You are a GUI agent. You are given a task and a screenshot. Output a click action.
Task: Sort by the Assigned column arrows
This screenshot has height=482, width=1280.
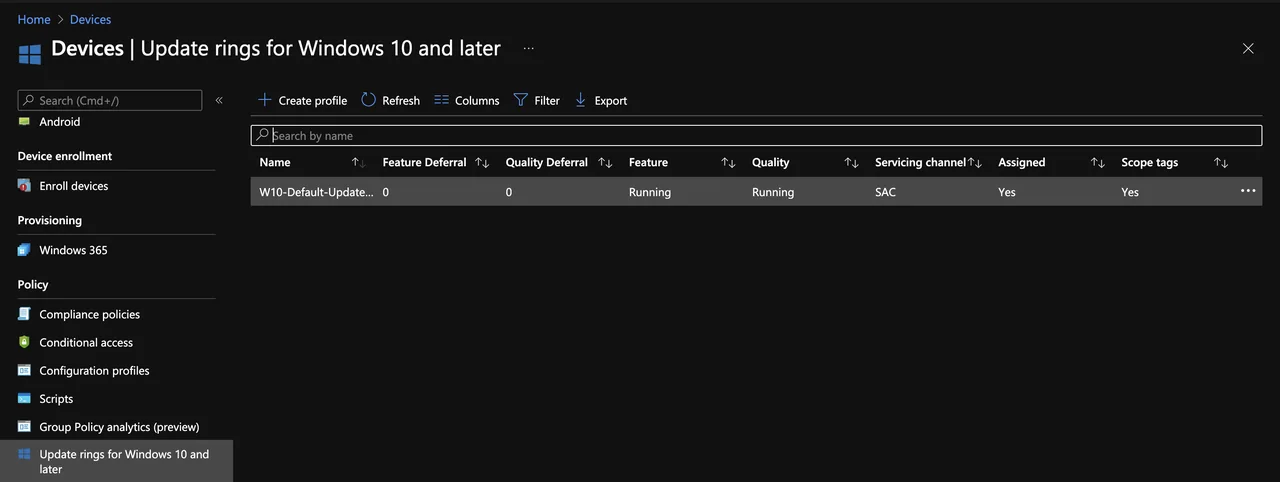point(1097,162)
